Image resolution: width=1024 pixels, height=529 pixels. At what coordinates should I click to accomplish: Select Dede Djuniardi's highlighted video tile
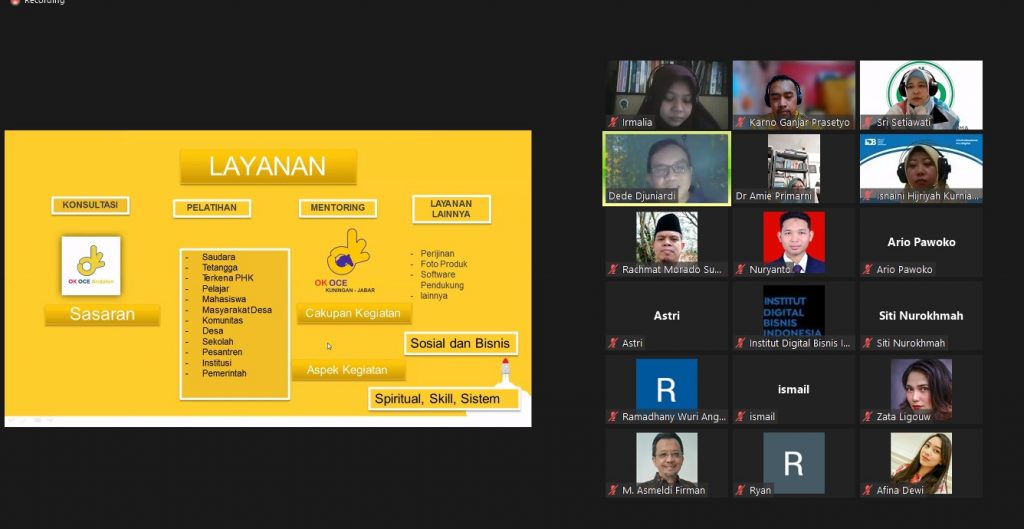pos(667,169)
